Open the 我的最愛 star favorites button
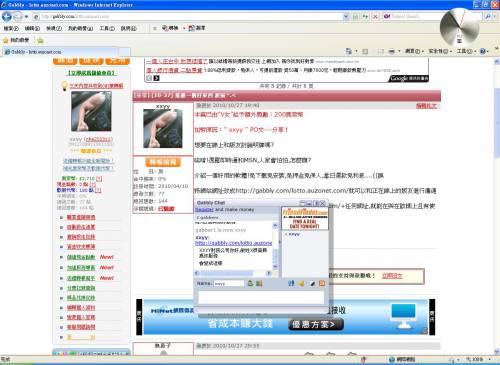Viewport: 500px width, 365px height. [16, 40]
